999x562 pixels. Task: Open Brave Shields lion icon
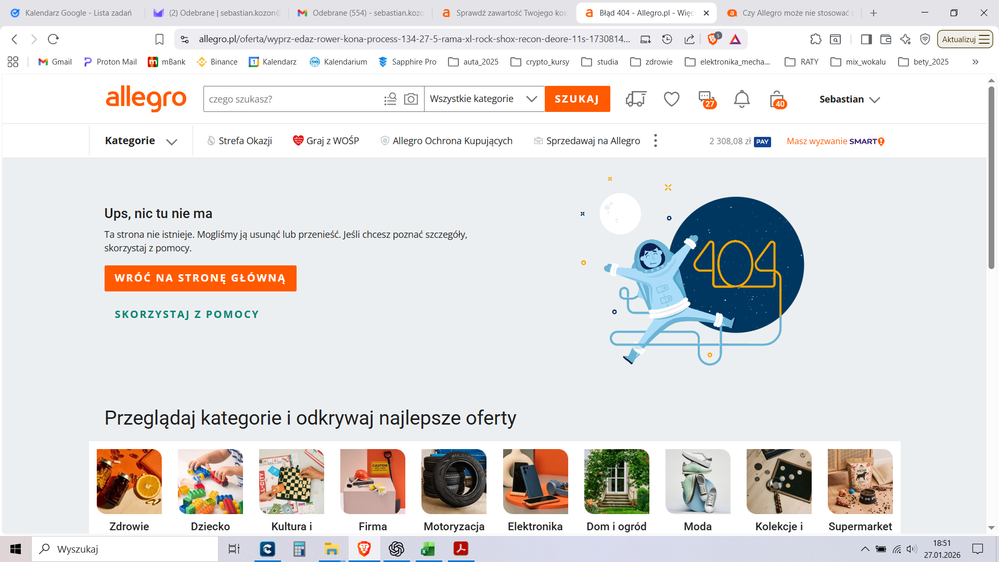(713, 39)
